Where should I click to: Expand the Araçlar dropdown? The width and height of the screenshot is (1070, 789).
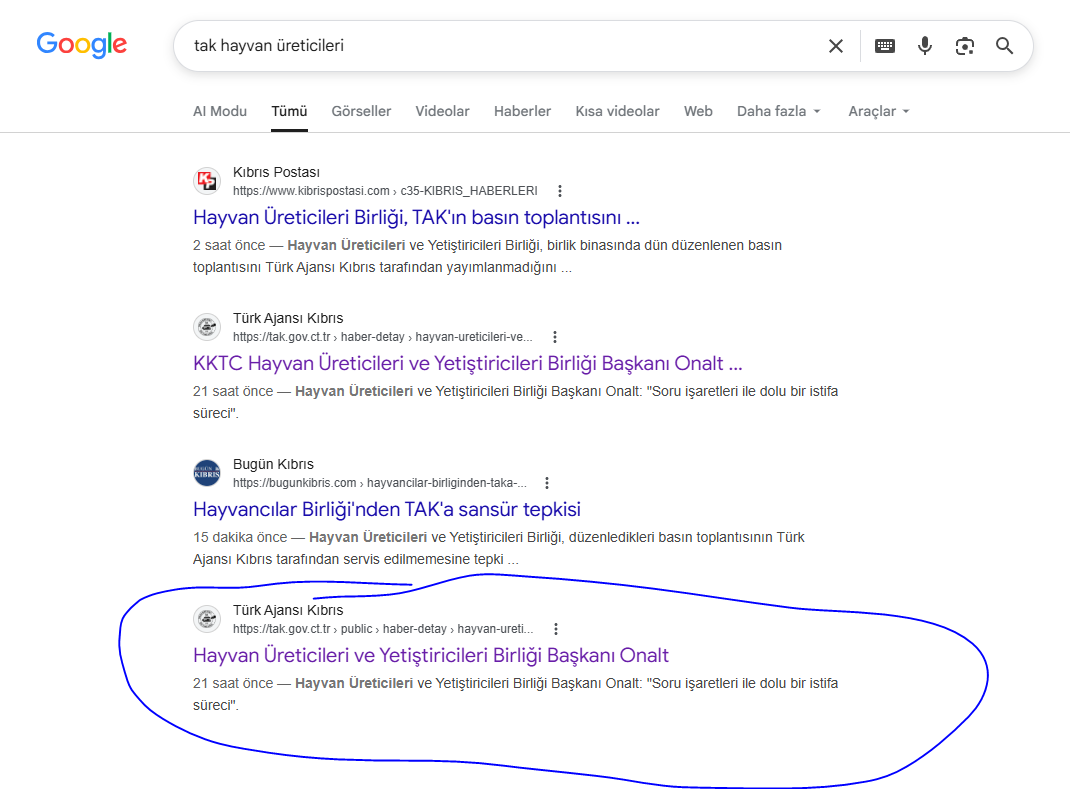click(x=879, y=111)
